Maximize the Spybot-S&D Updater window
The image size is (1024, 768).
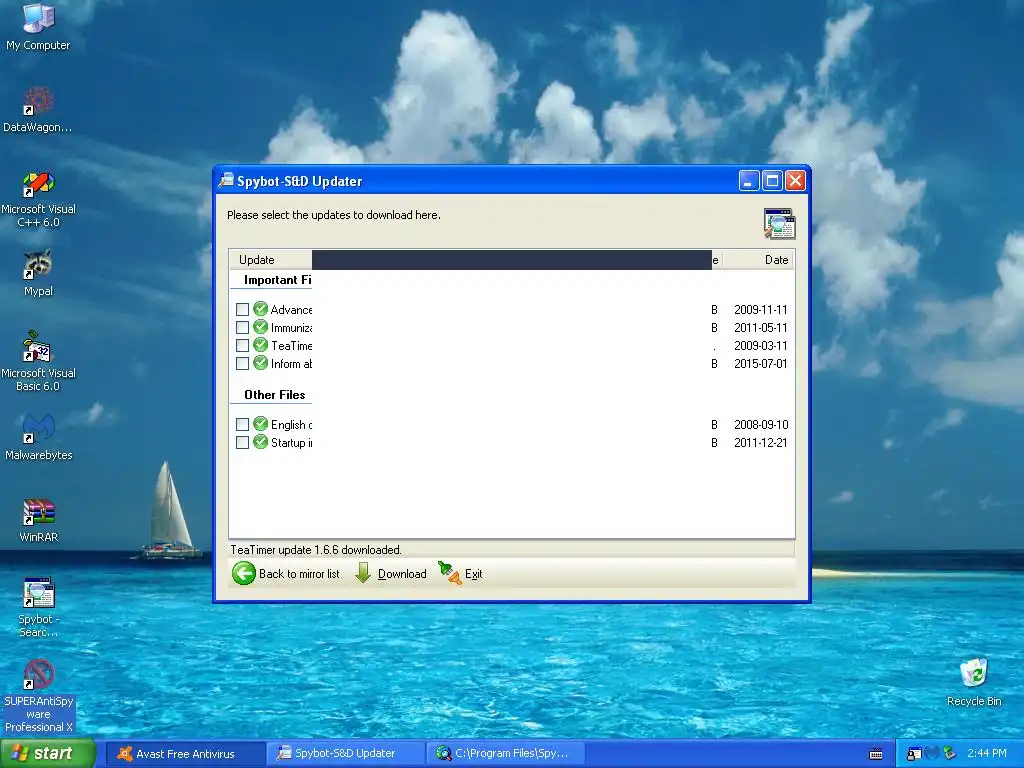[x=772, y=181]
